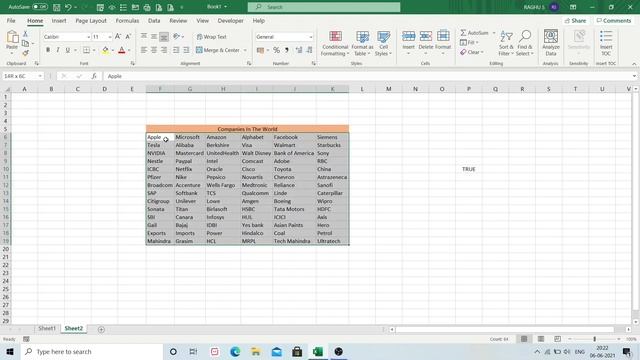This screenshot has width=640, height=360.
Task: Open Find & Select
Action: coord(524,43)
